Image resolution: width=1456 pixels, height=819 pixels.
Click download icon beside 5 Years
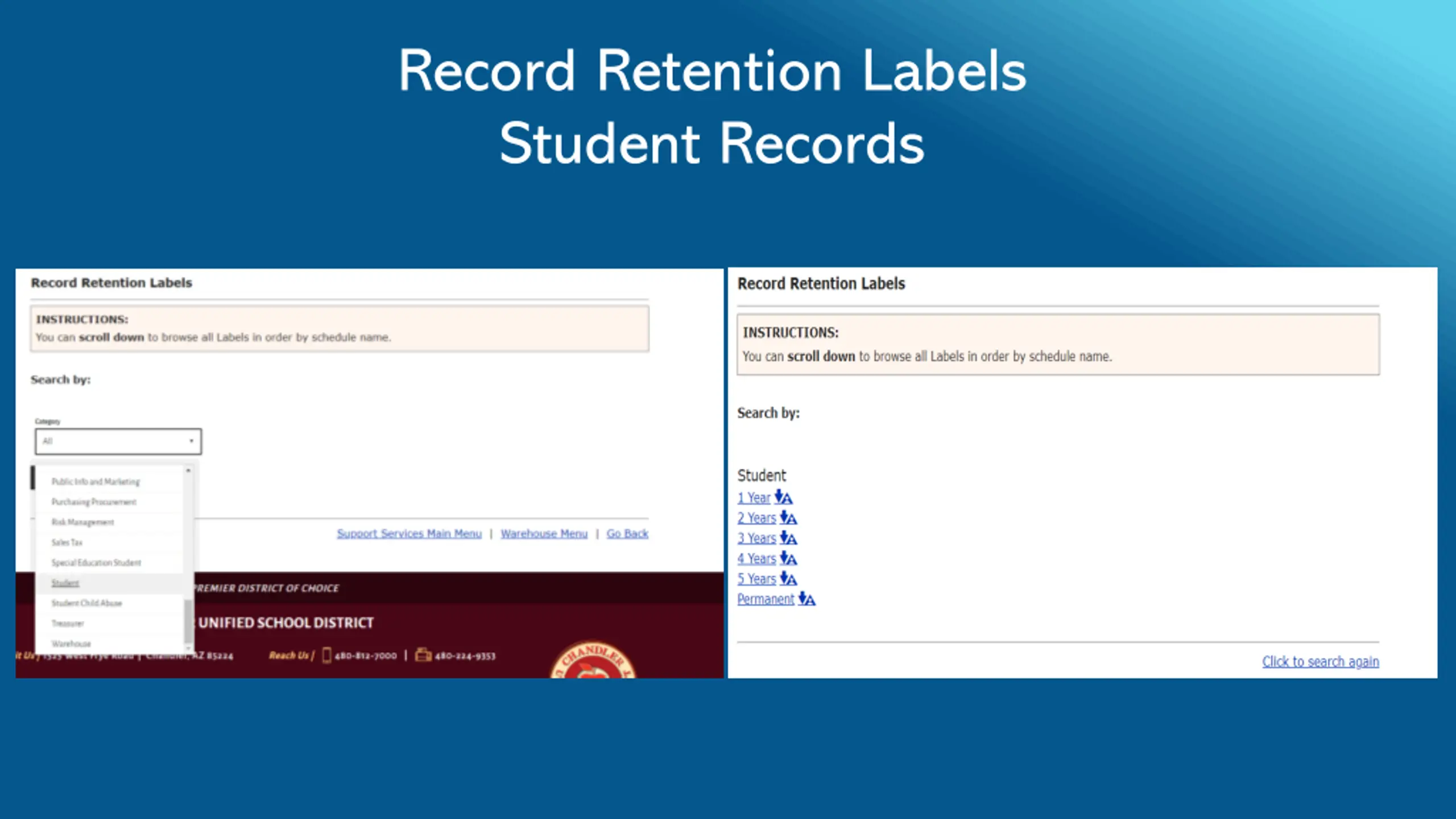click(x=788, y=579)
